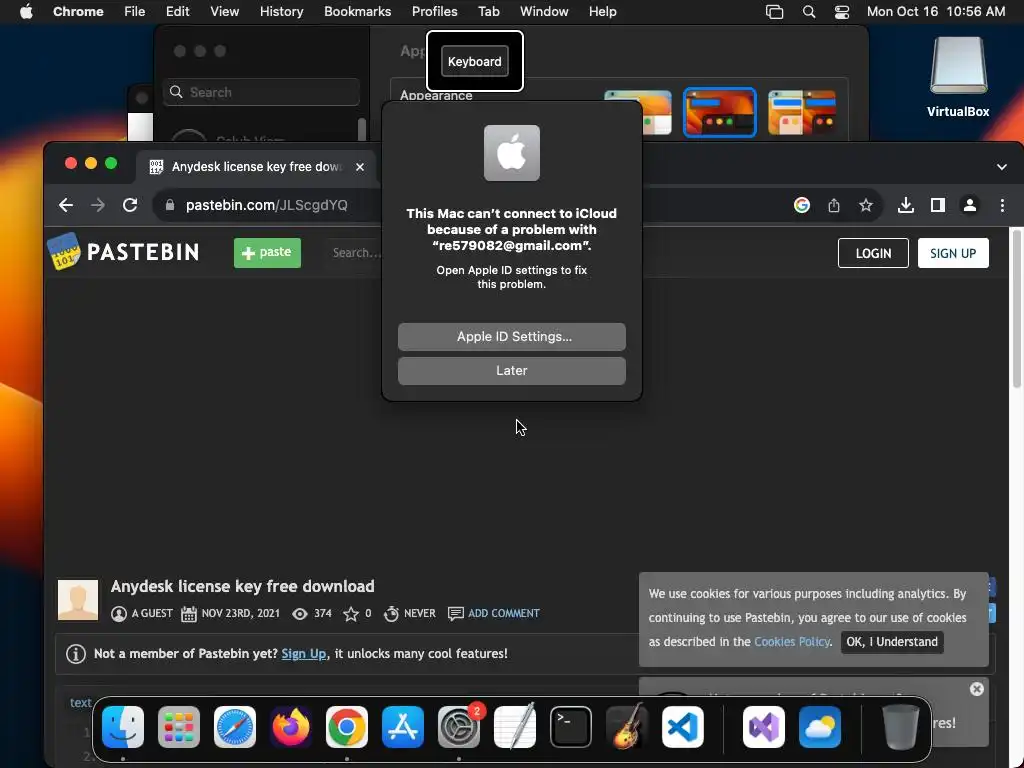Launch Terminal from the Dock

pos(571,727)
